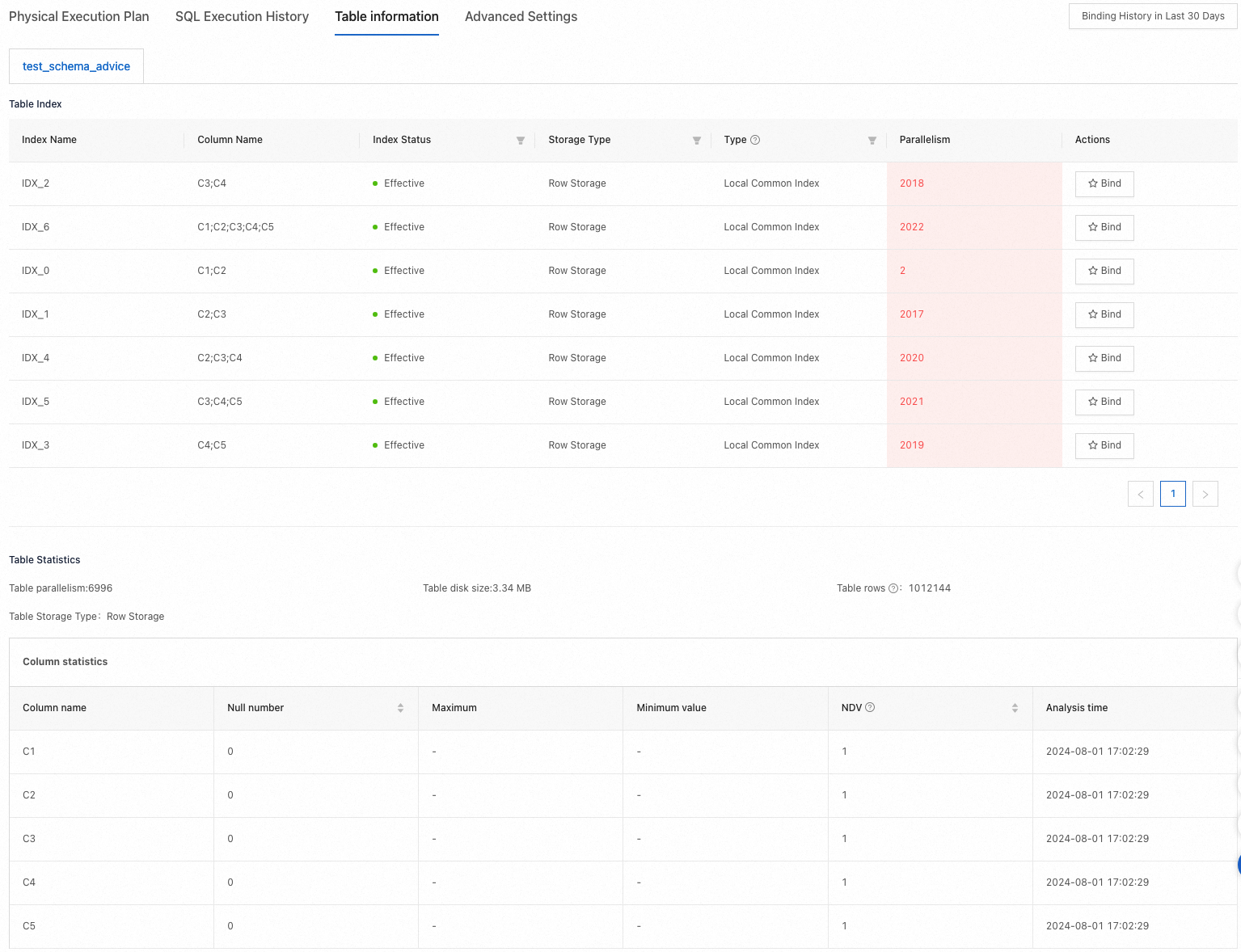Click the IDX_2 index name cell
Image resolution: width=1241 pixels, height=952 pixels.
coord(36,183)
